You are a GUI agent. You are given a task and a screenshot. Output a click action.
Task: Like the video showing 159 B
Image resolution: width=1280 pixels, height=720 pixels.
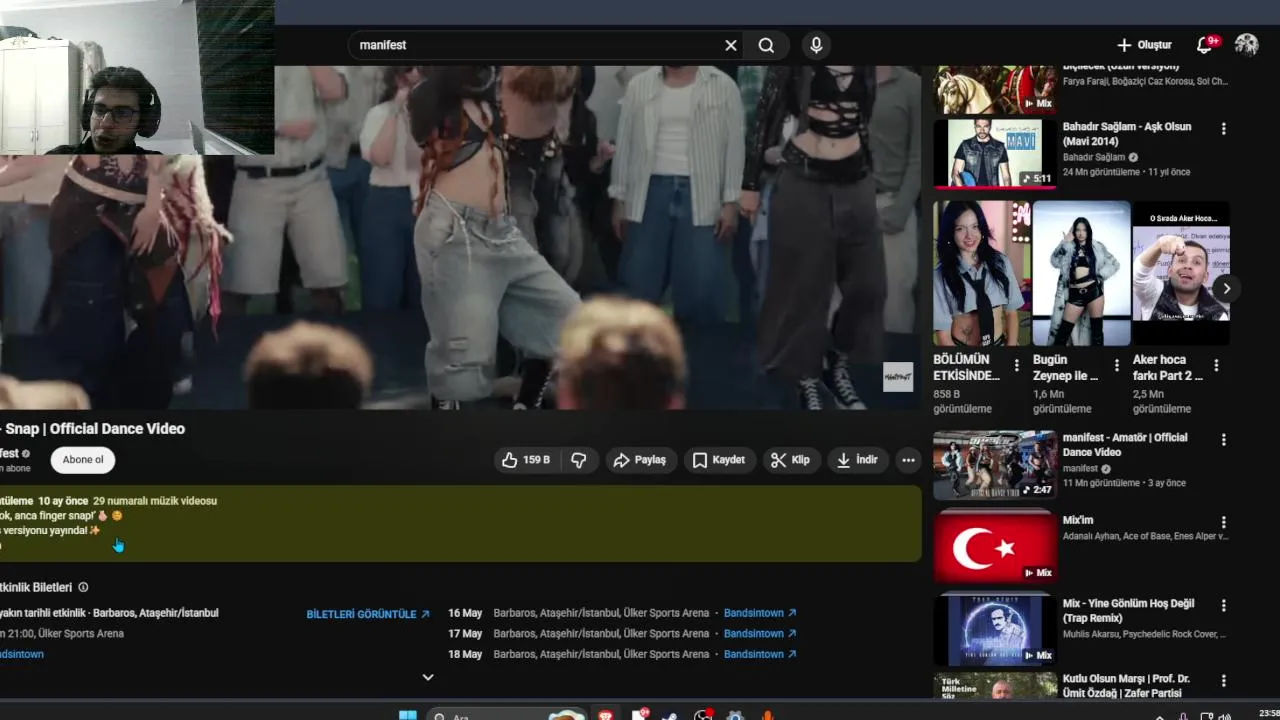coord(526,460)
